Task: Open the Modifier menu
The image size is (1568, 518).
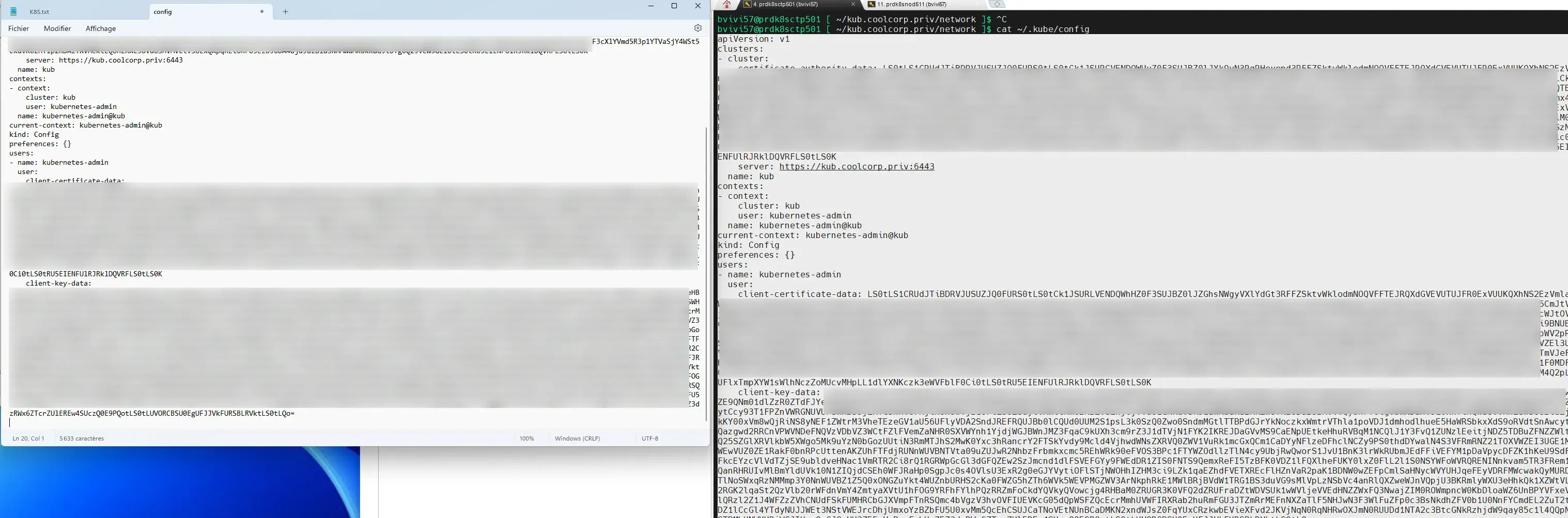Action: point(57,28)
